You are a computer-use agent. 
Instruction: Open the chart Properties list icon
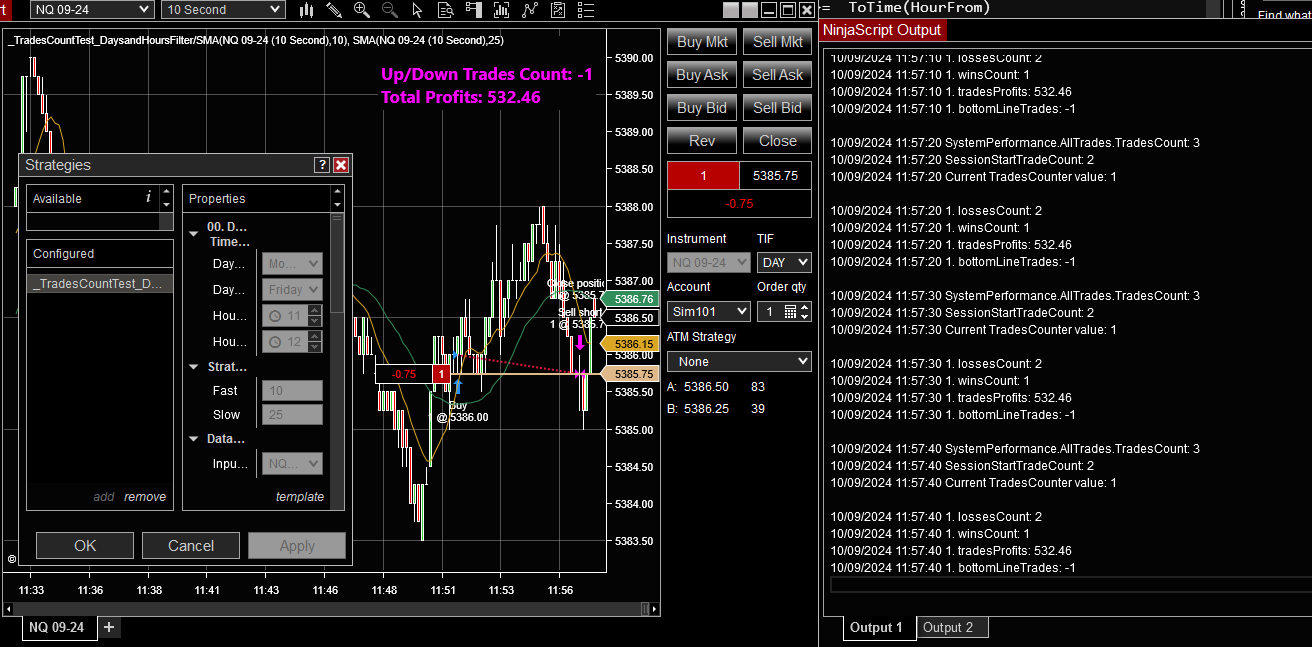pyautogui.click(x=585, y=11)
